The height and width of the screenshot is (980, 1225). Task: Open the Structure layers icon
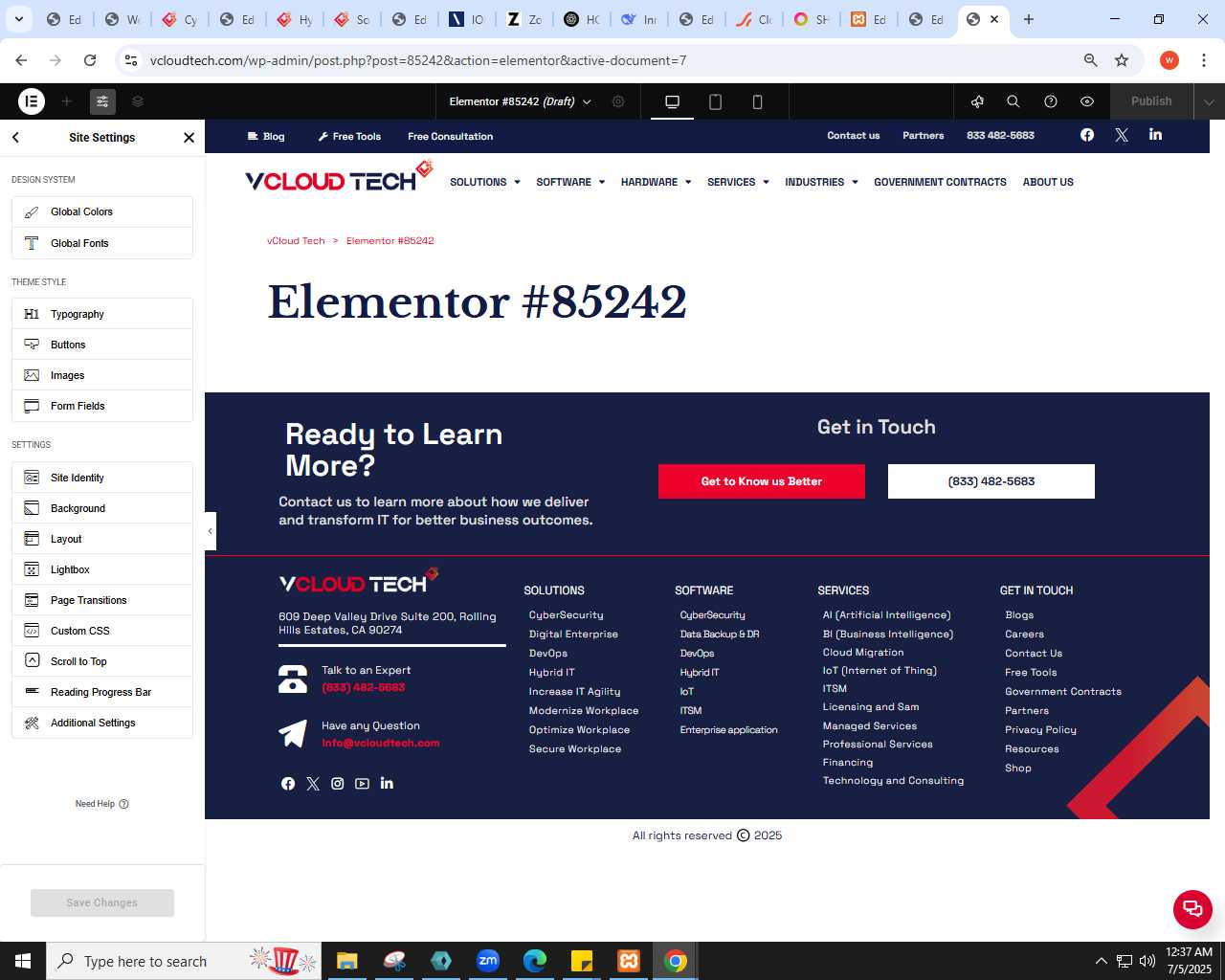point(138,100)
